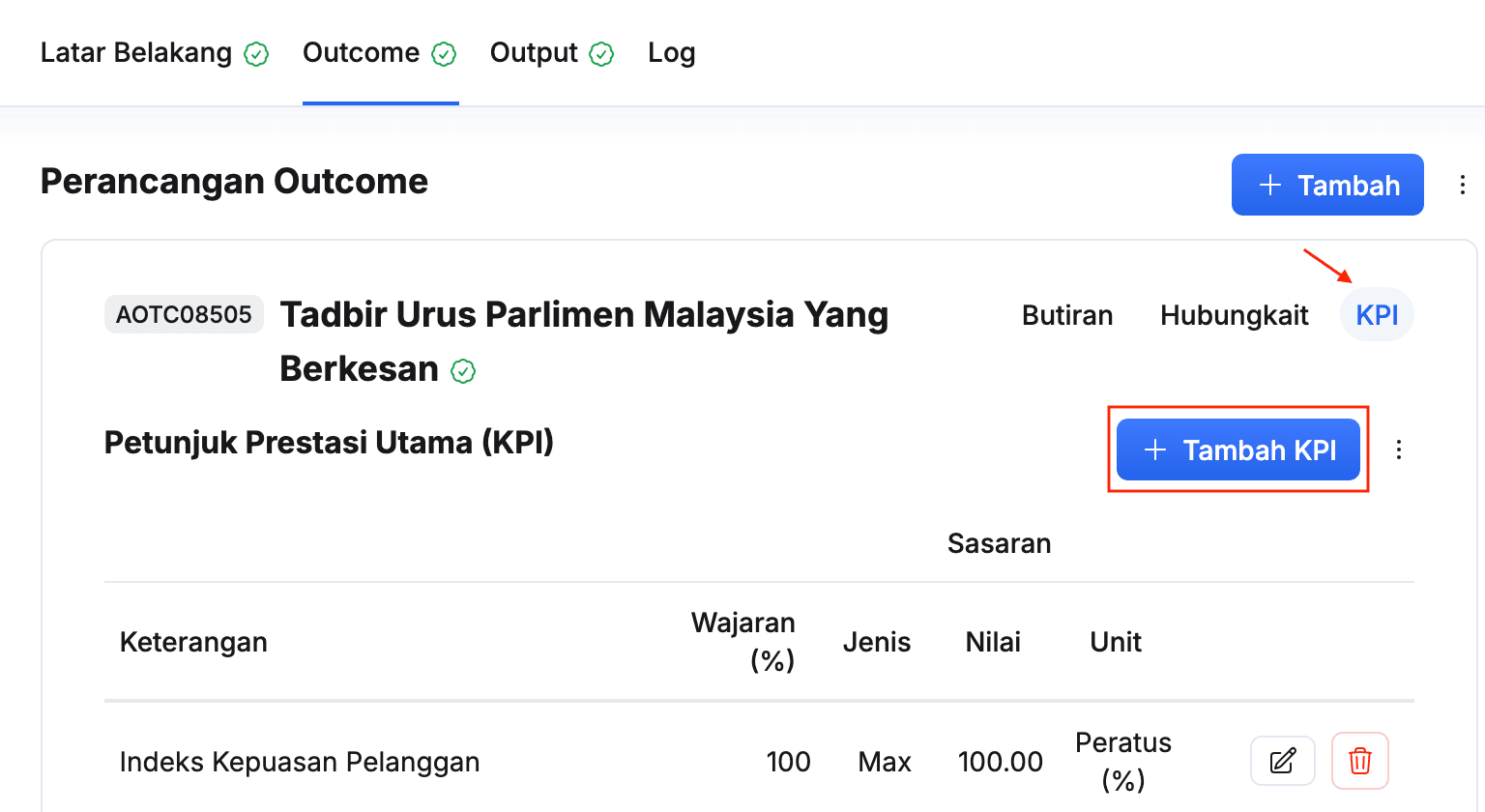
Task: Click the blue Tambah button
Action: [1326, 185]
